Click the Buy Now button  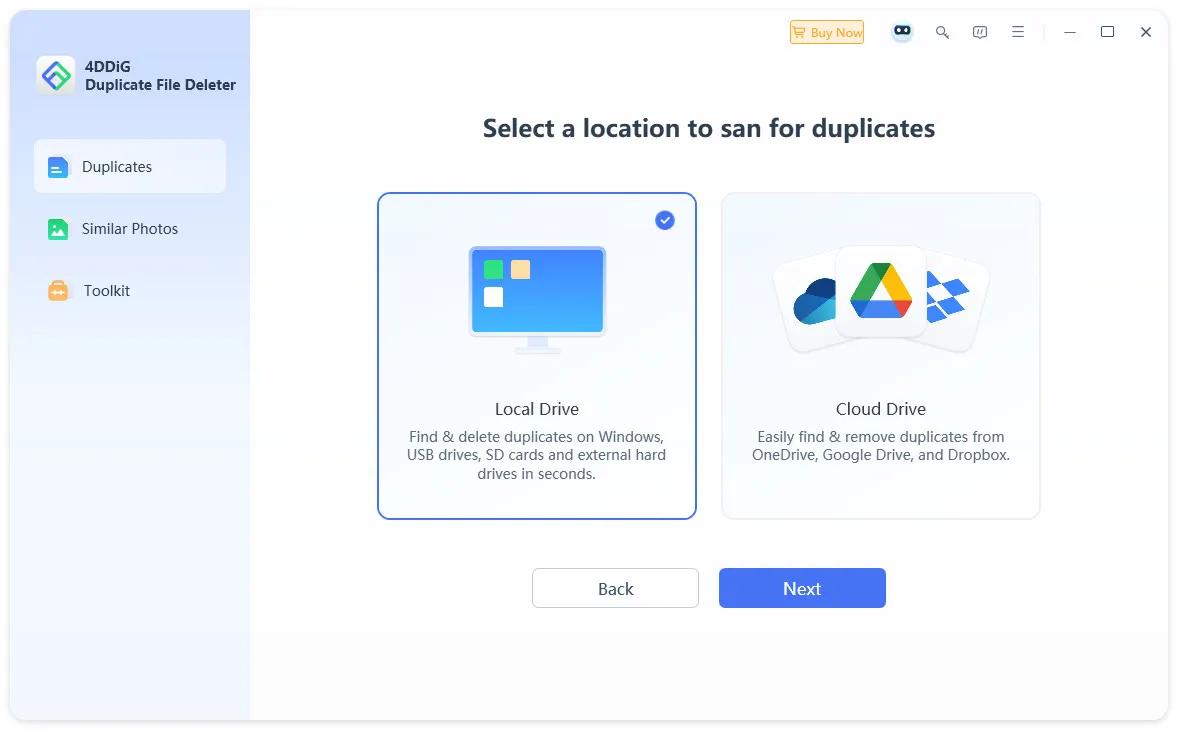click(x=827, y=32)
